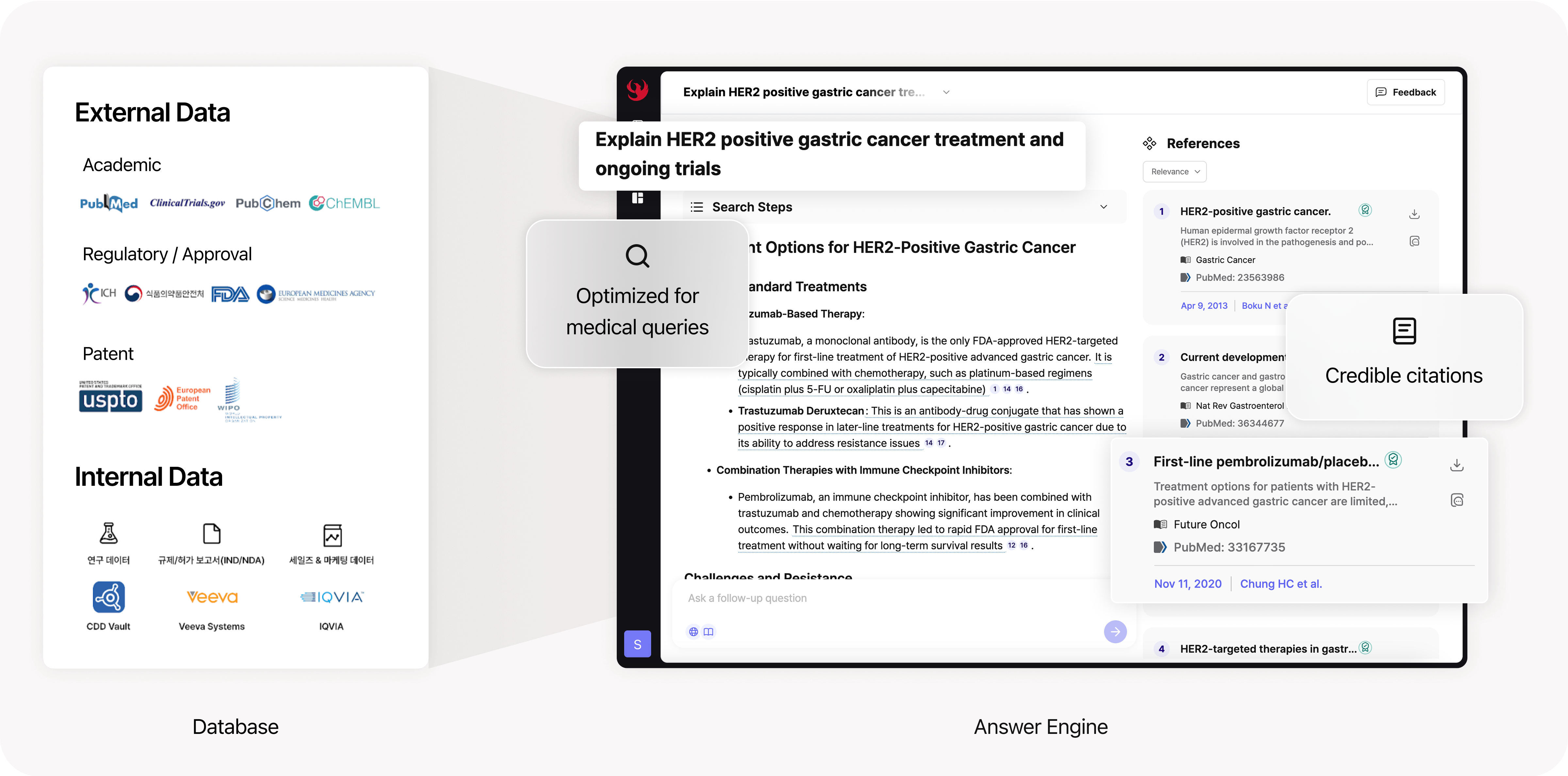
Task: Toggle the book source icon below follow-up field
Action: 709,632
